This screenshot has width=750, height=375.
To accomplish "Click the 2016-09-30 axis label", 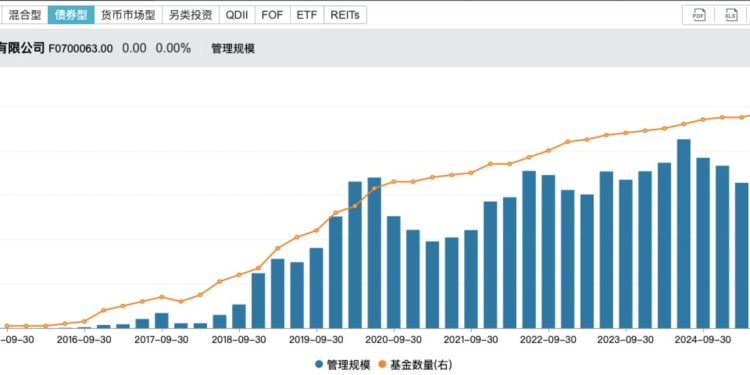I will coord(84,340).
